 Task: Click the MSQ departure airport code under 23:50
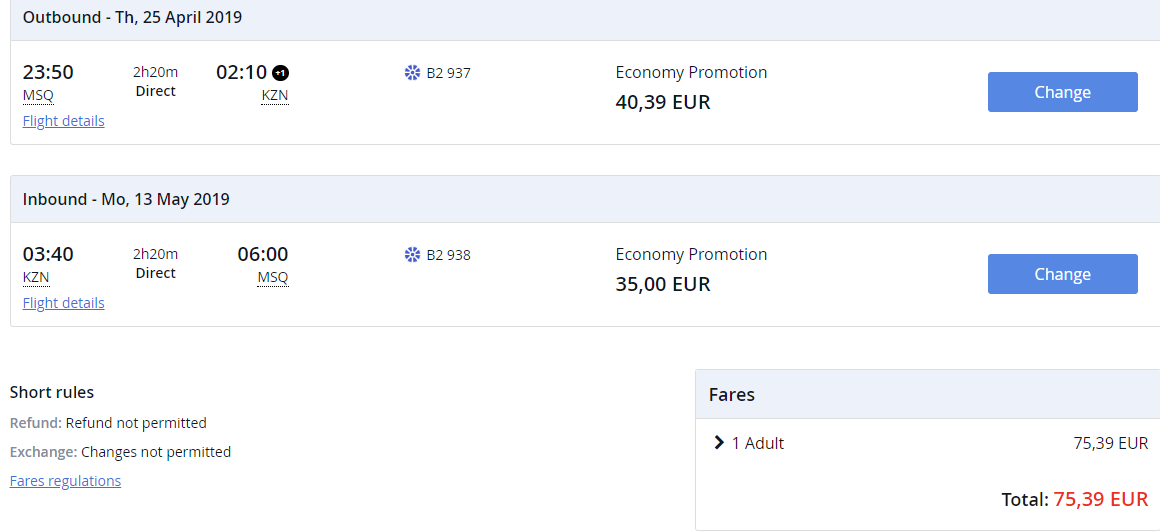coord(38,95)
